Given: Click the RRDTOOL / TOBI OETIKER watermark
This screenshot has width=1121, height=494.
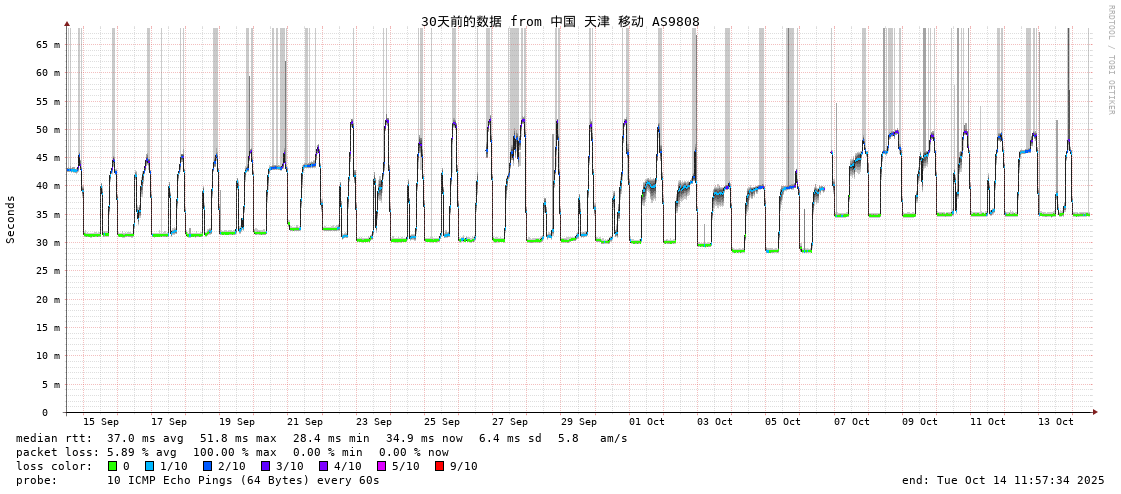Looking at the screenshot, I should [x=1111, y=60].
